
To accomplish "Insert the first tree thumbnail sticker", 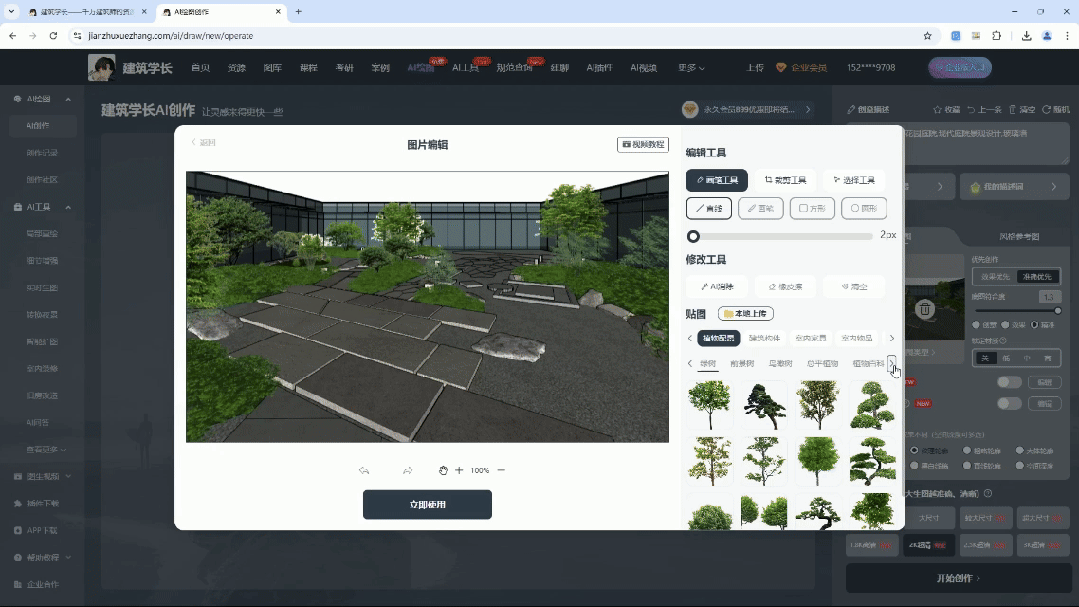I will pyautogui.click(x=709, y=405).
